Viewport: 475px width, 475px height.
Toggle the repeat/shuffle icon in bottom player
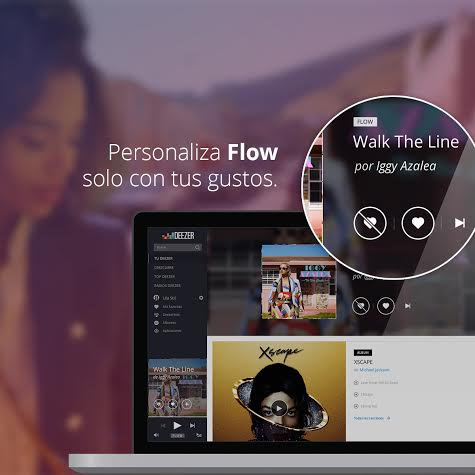pyautogui.click(x=199, y=435)
